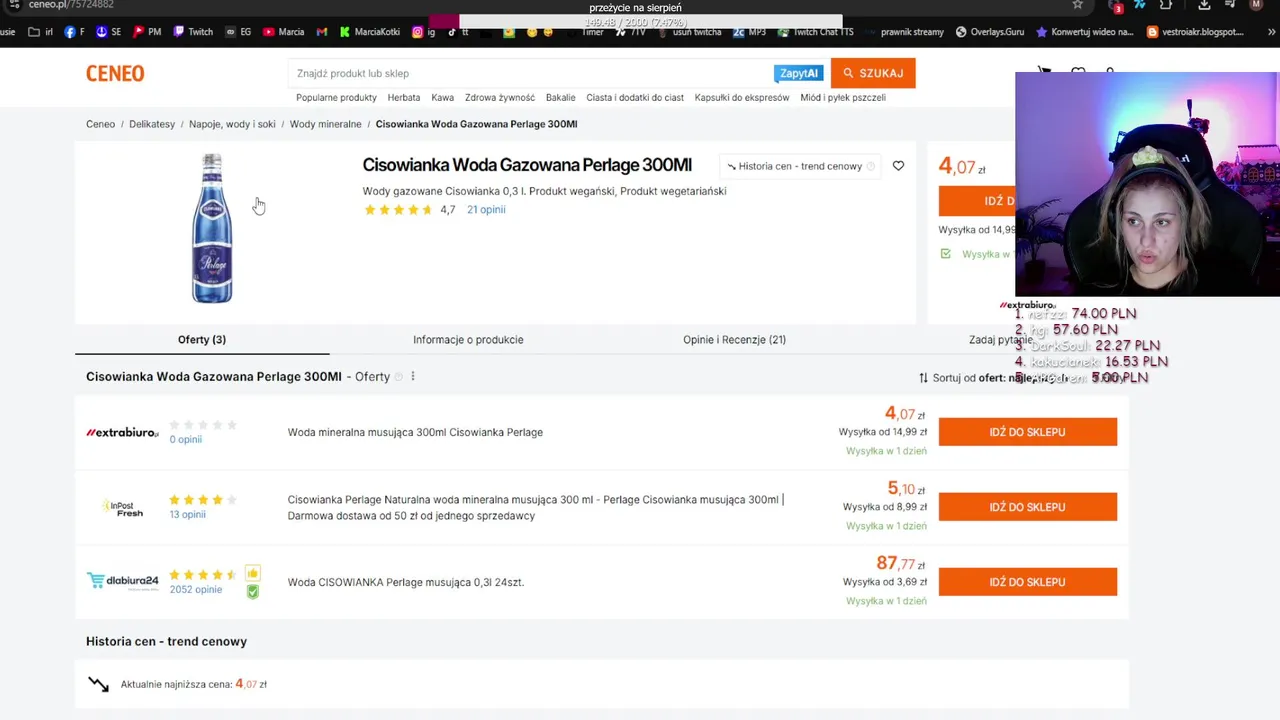Switch to the Oferty (3) tab

(x=202, y=340)
